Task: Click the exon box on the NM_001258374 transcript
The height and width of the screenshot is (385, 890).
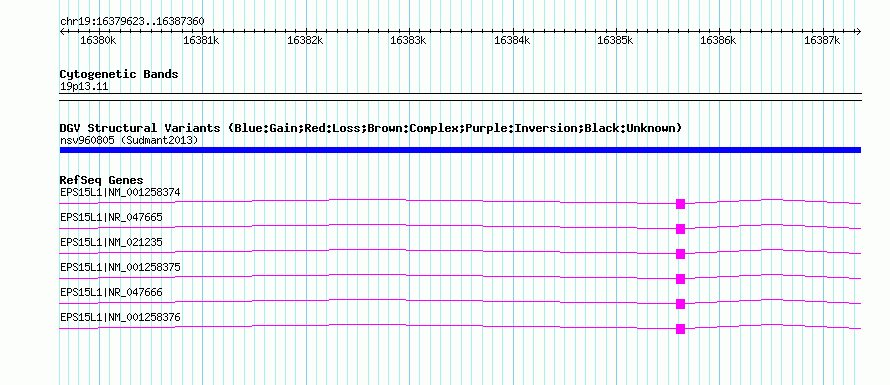Action: tap(681, 204)
